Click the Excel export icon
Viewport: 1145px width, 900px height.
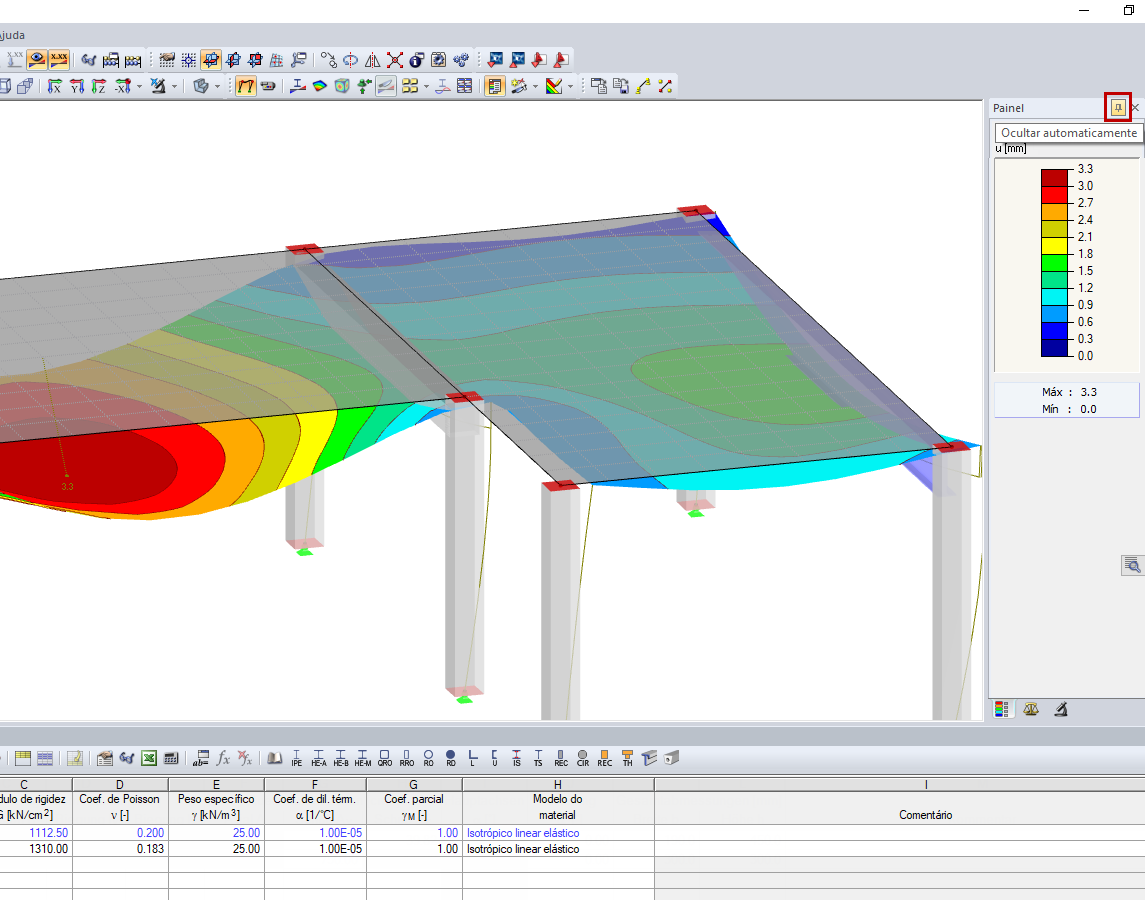click(149, 758)
